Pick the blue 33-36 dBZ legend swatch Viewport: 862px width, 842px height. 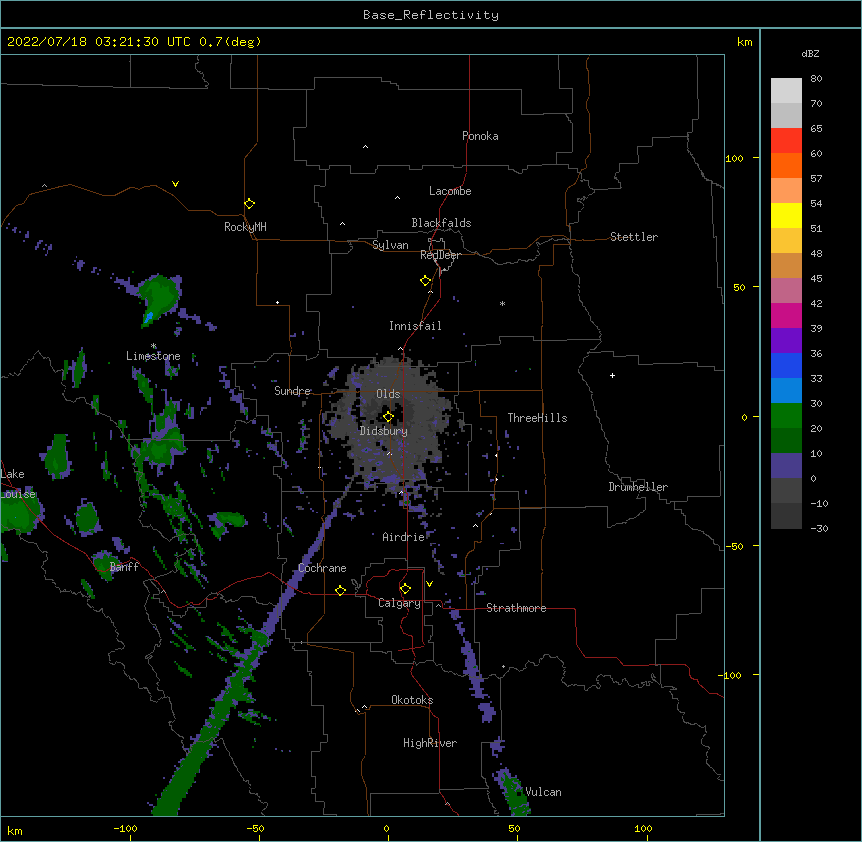pos(786,365)
